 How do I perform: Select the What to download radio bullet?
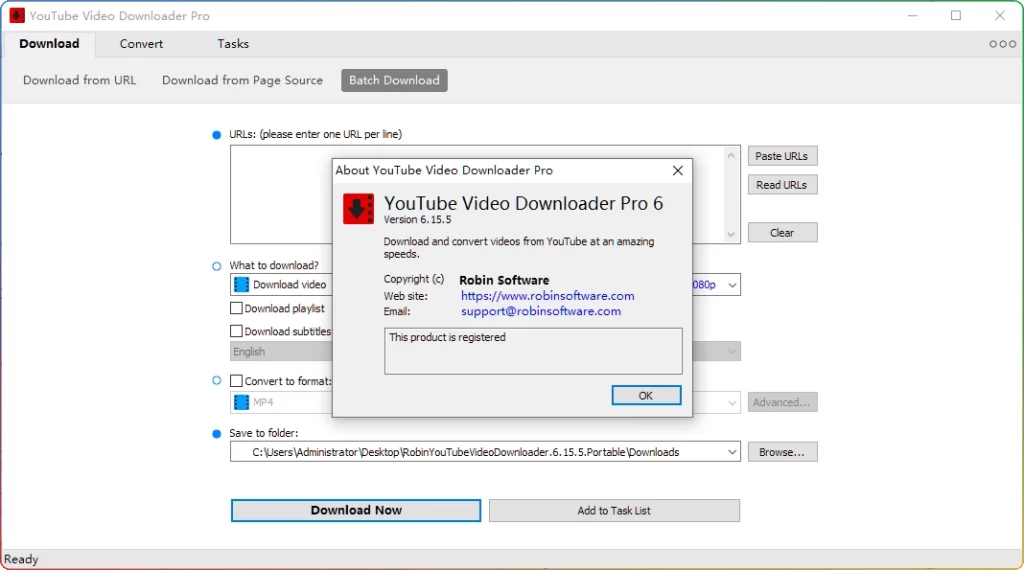click(x=217, y=266)
